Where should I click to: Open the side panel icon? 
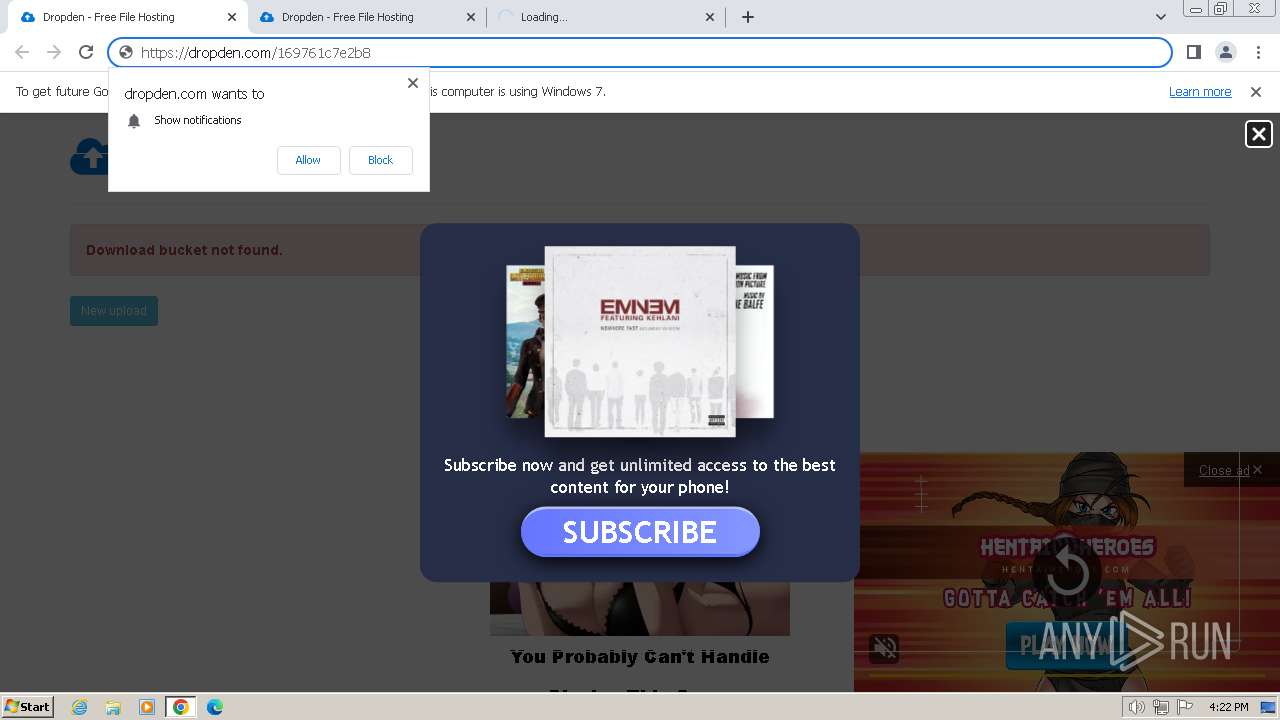[x=1193, y=52]
